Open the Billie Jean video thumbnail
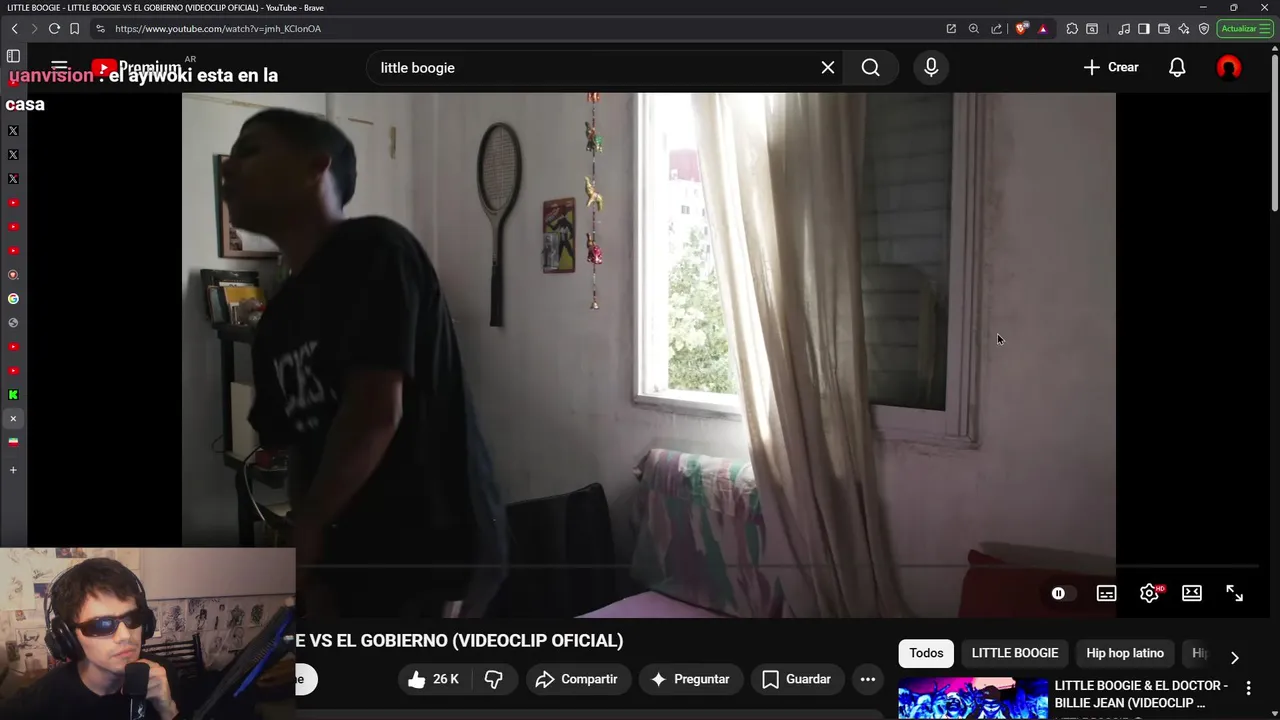 (x=972, y=699)
